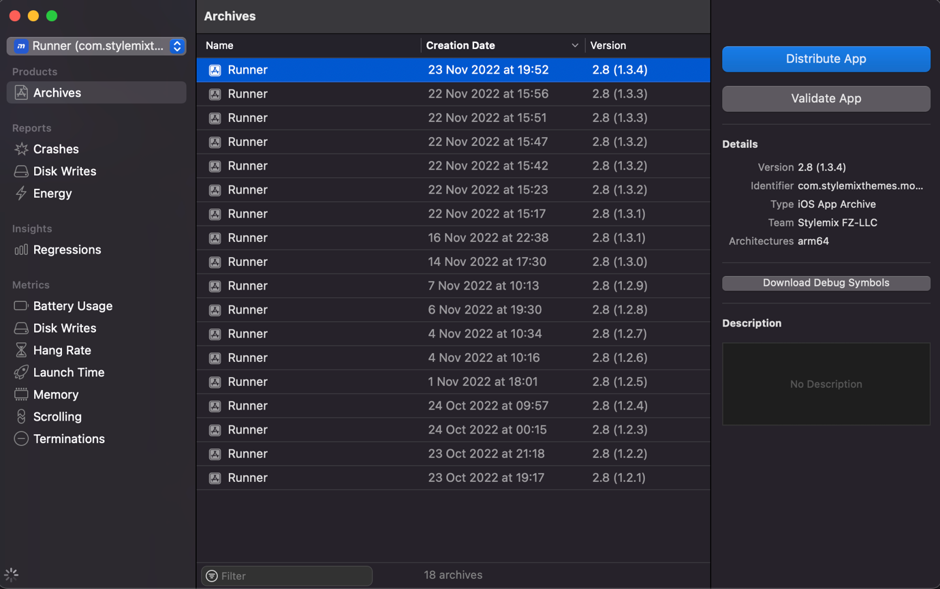This screenshot has height=589, width=940.
Task: Select the Battery Usage metric icon
Action: pyautogui.click(x=21, y=306)
